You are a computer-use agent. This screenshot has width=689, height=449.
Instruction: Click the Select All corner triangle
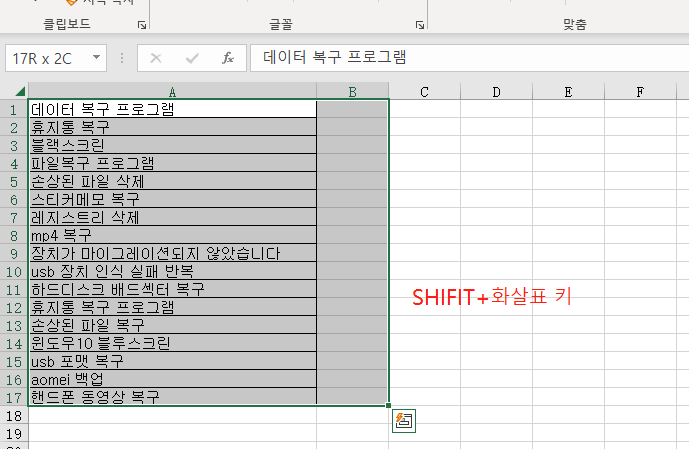[x=20, y=91]
